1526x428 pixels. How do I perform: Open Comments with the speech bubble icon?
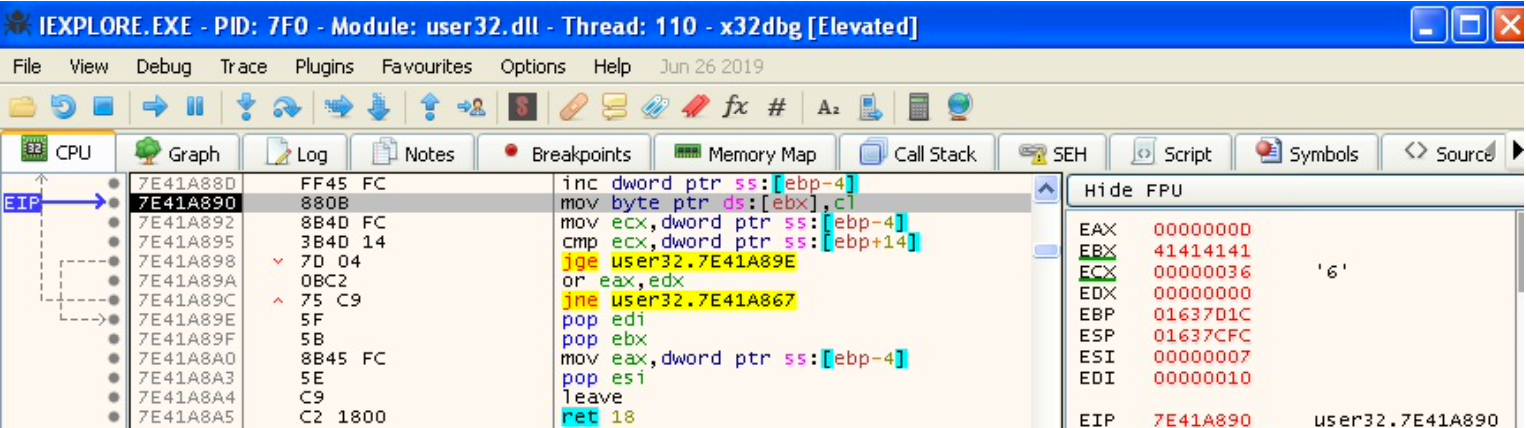[x=614, y=106]
